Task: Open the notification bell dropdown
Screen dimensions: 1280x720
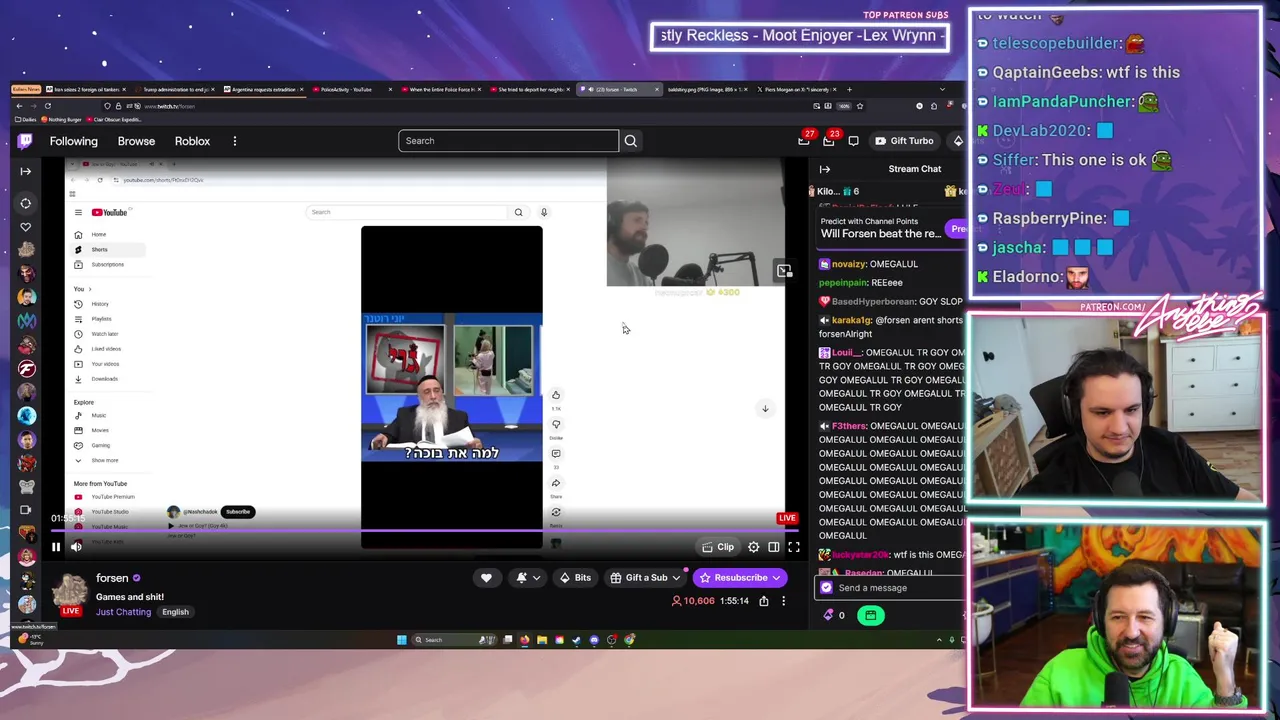Action: tap(527, 577)
